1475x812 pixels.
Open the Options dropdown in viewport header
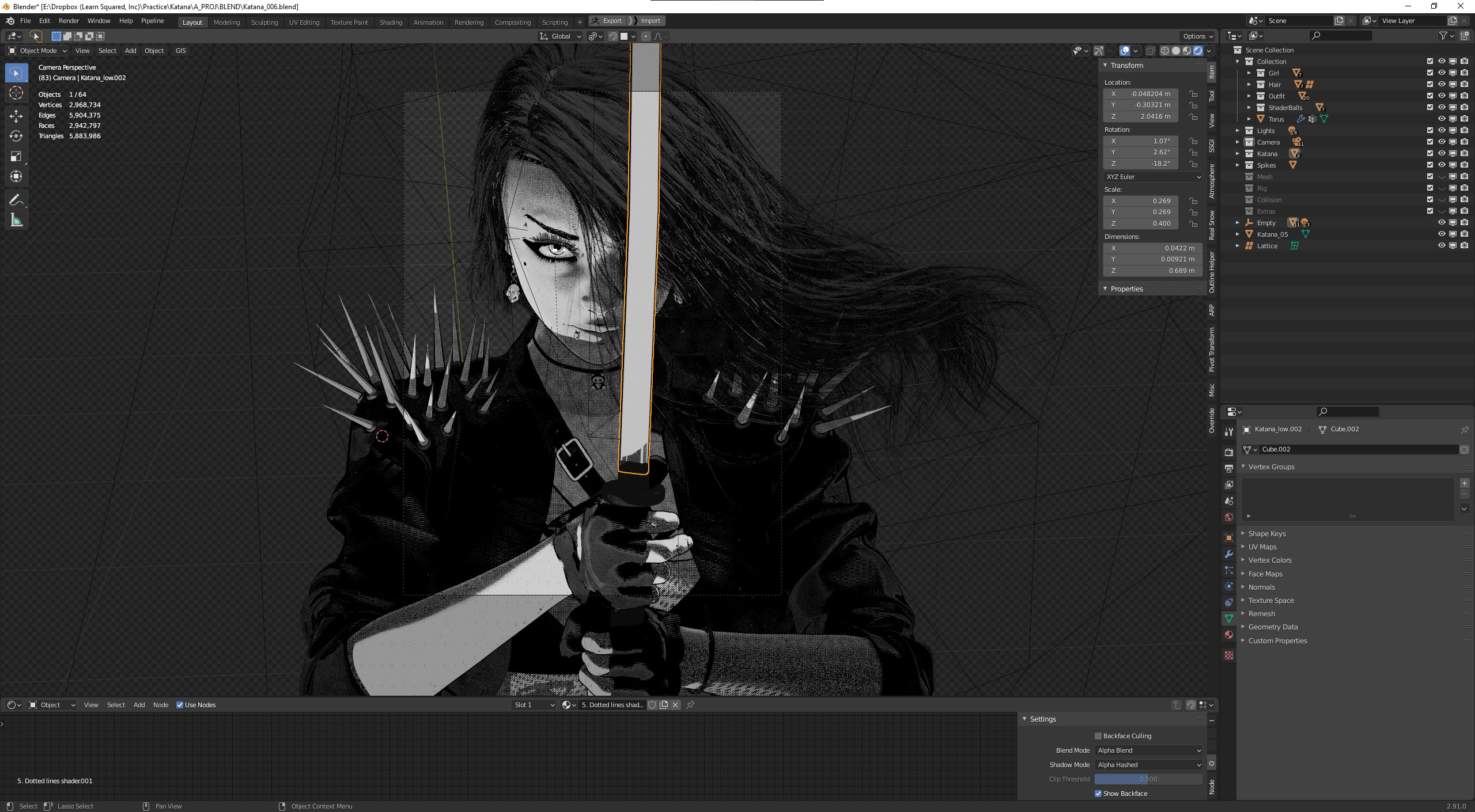[x=1198, y=36]
